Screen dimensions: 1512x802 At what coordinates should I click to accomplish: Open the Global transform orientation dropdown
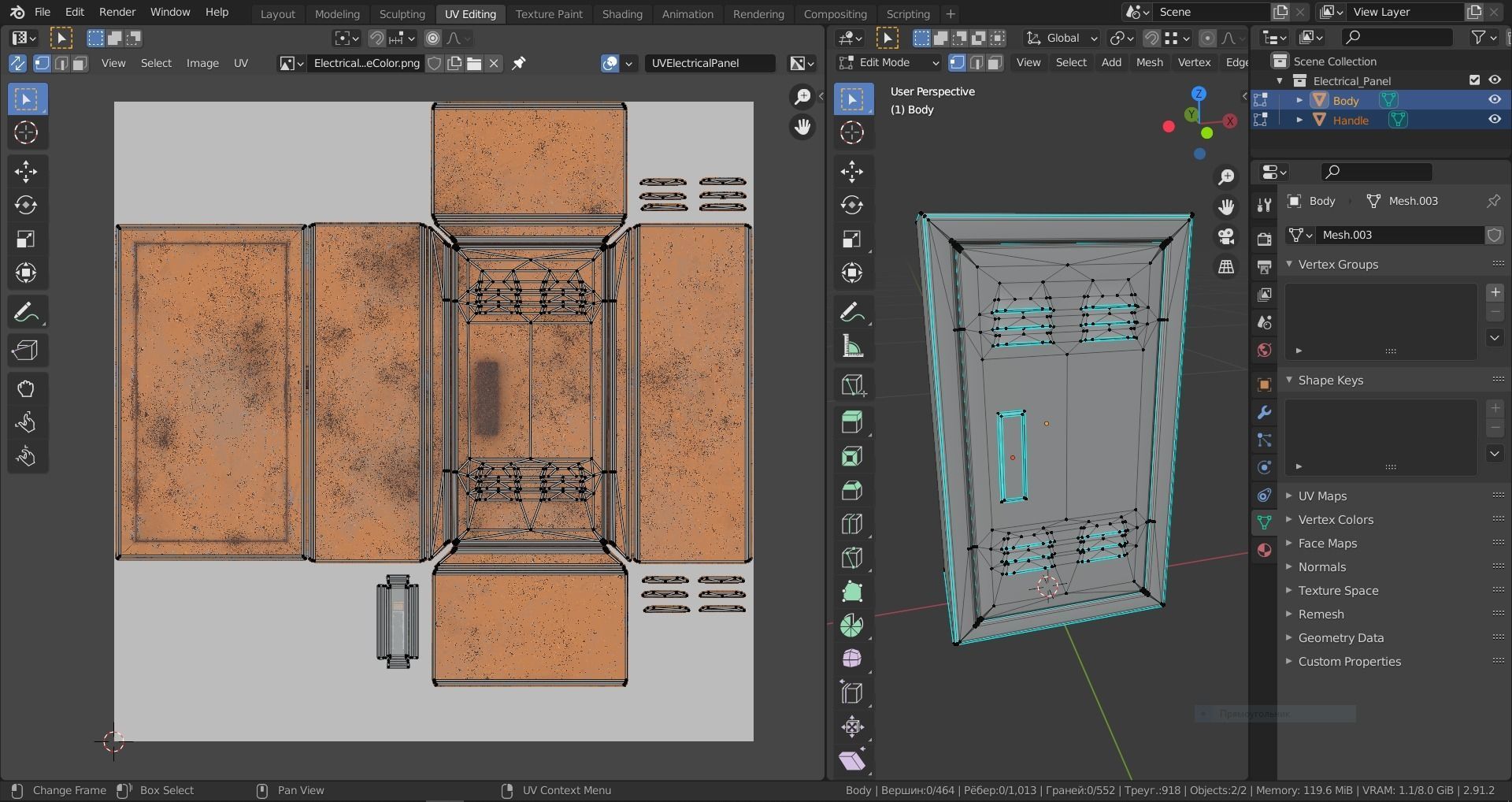pyautogui.click(x=1062, y=38)
